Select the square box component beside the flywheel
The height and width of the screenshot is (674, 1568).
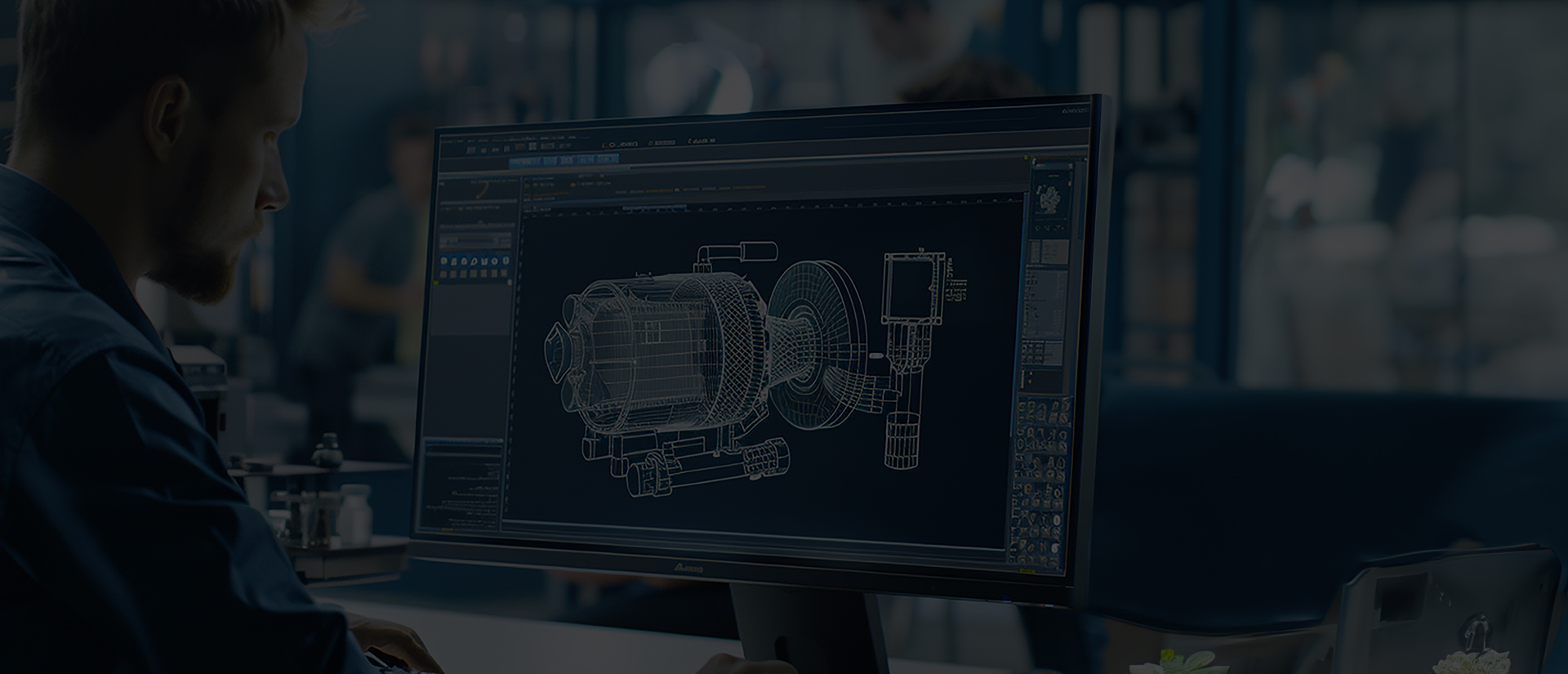pyautogui.click(x=915, y=289)
